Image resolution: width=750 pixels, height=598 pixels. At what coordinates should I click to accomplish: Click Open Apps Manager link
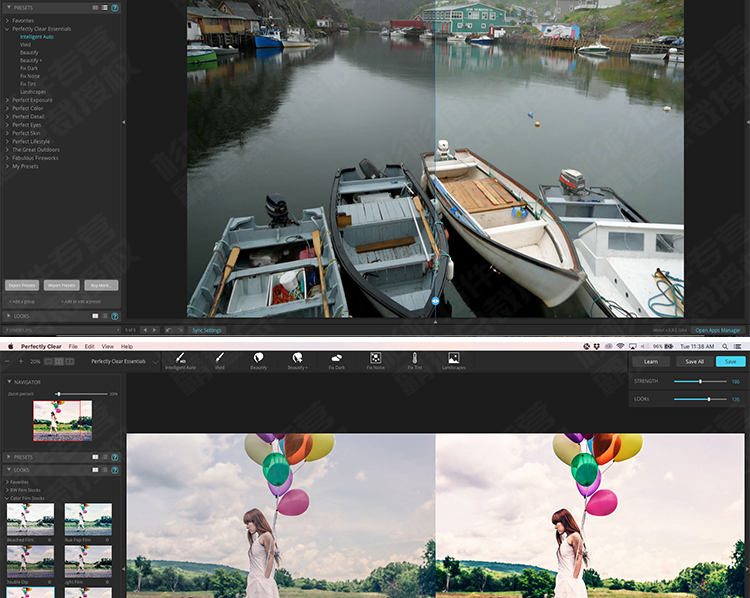coord(717,330)
